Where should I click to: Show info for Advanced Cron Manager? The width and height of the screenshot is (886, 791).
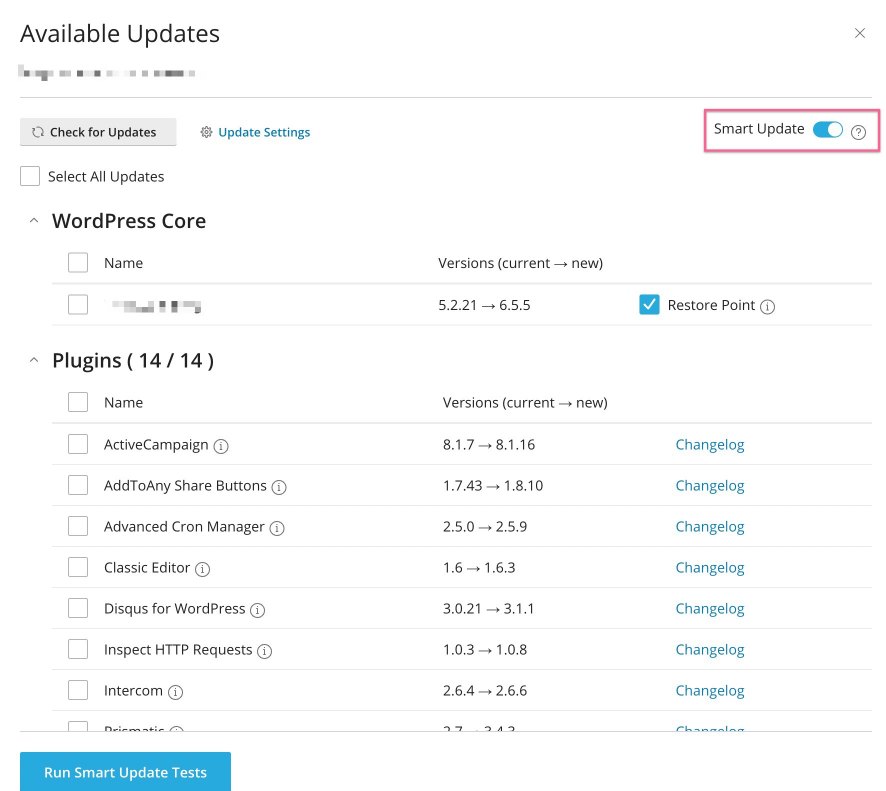tap(277, 528)
